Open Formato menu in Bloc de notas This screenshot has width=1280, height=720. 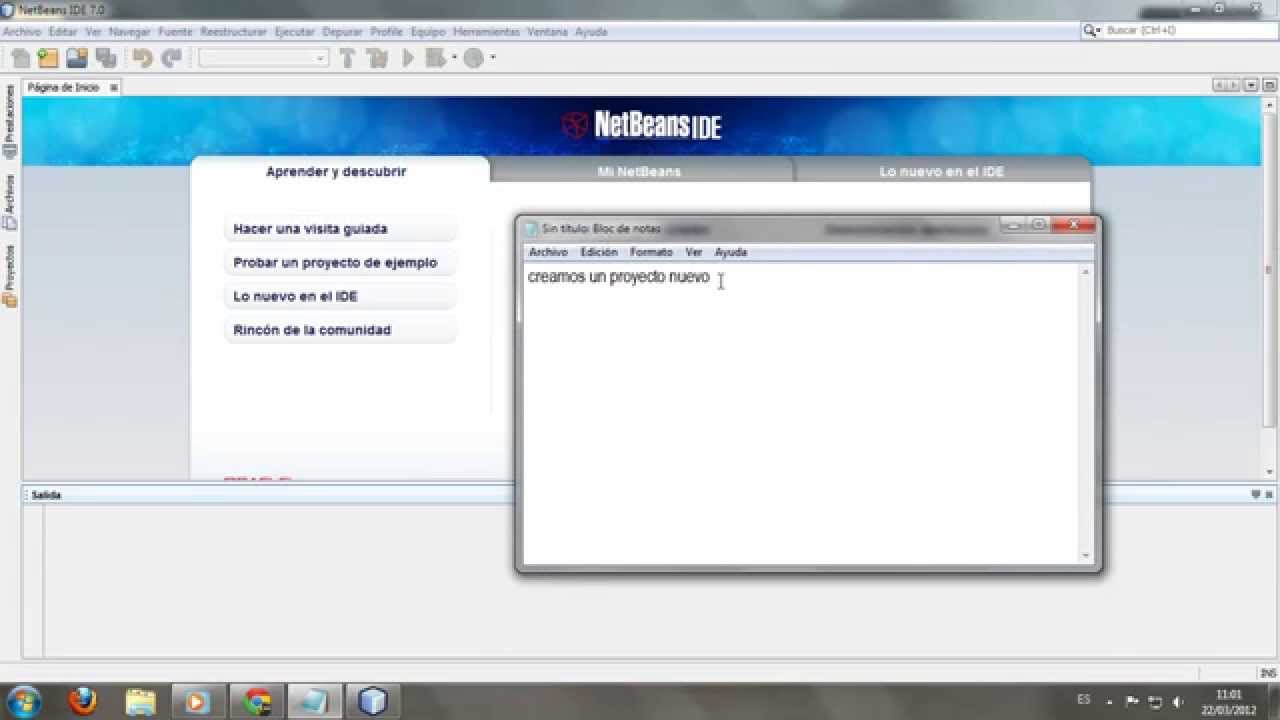(x=651, y=253)
